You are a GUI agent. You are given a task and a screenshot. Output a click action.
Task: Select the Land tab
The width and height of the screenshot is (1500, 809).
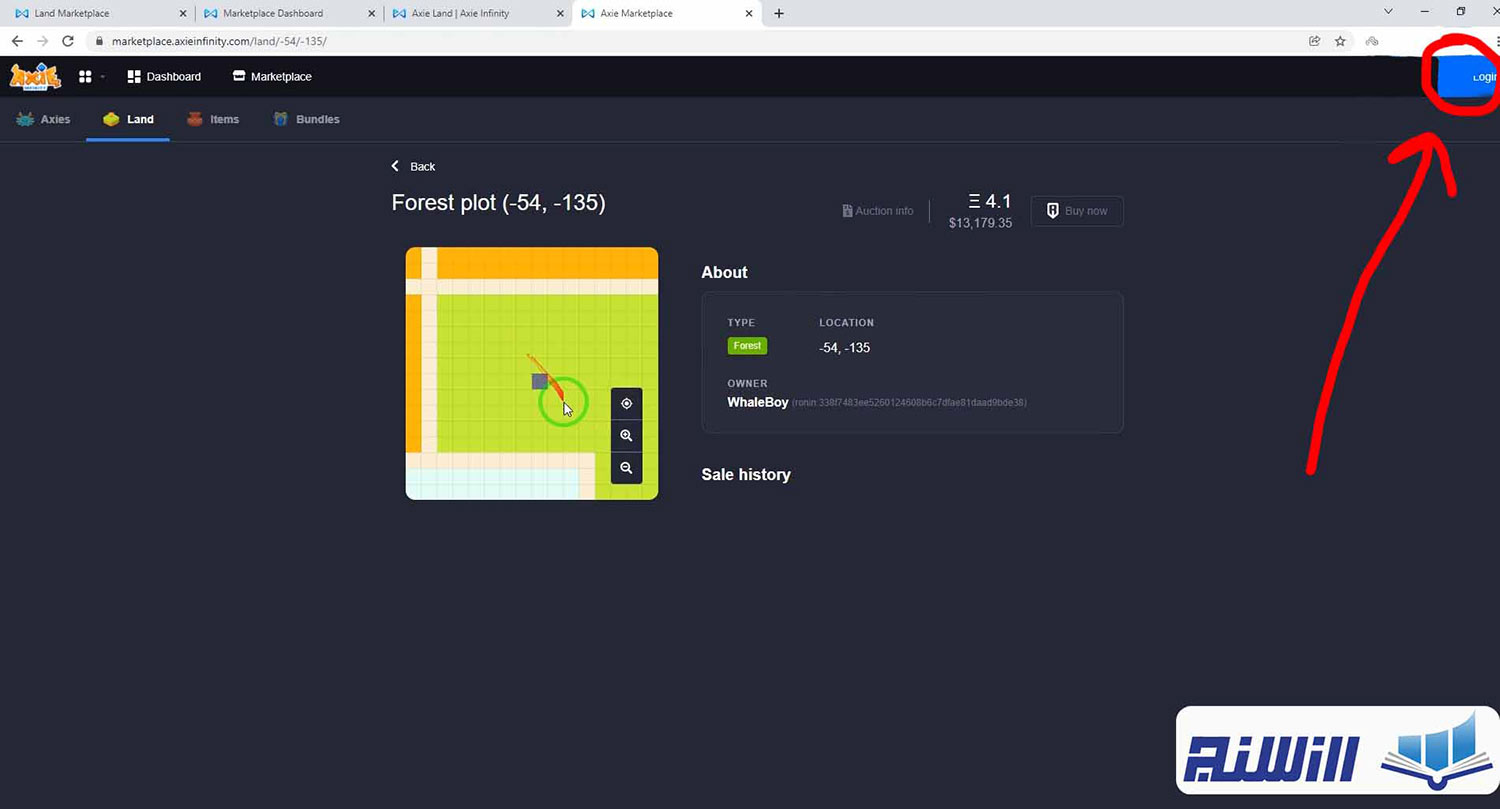[x=128, y=119]
